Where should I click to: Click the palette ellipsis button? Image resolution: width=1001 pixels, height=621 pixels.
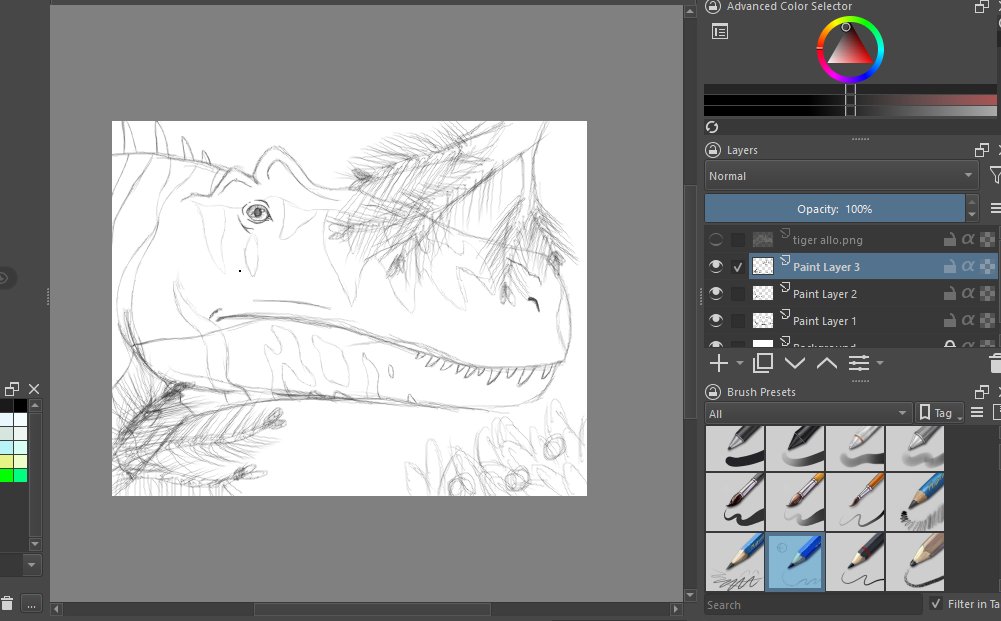(x=31, y=604)
